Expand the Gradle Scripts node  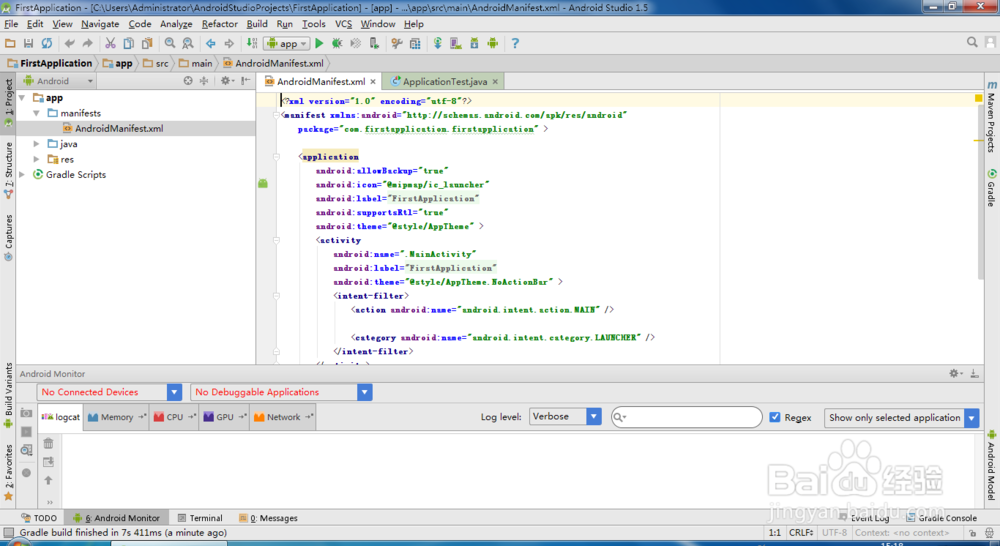tap(22, 174)
